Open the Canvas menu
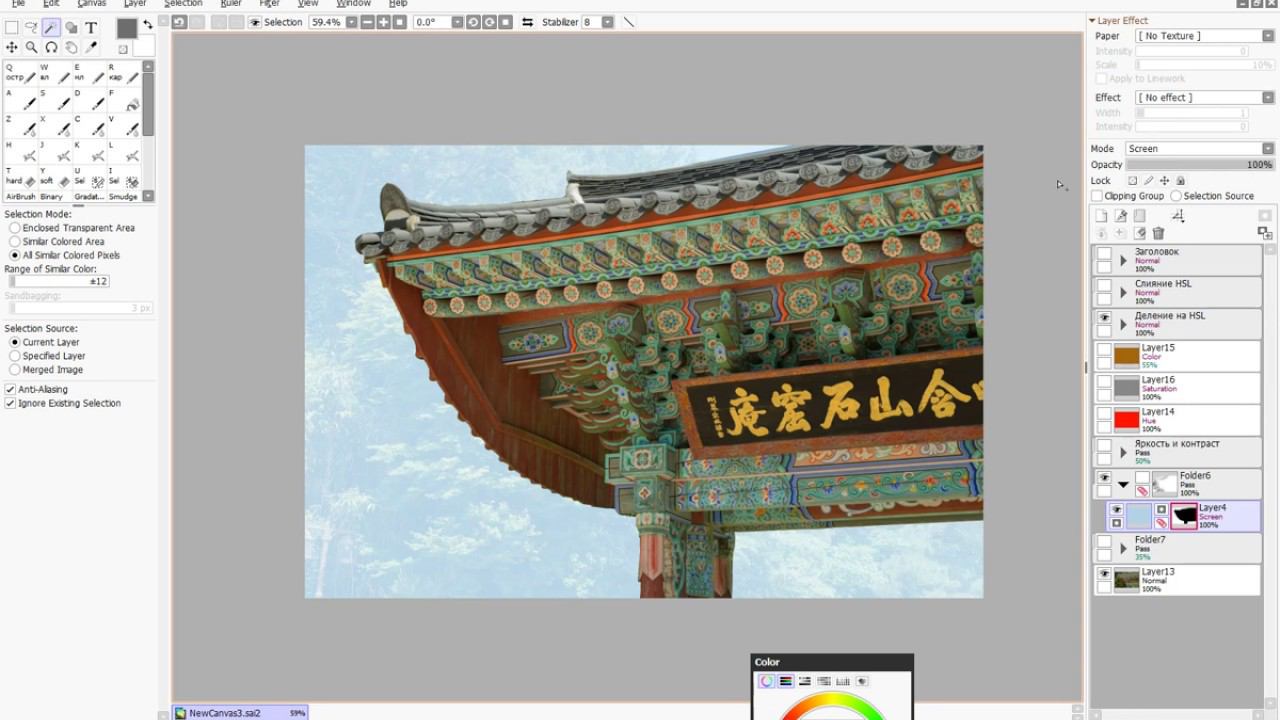 [x=92, y=4]
